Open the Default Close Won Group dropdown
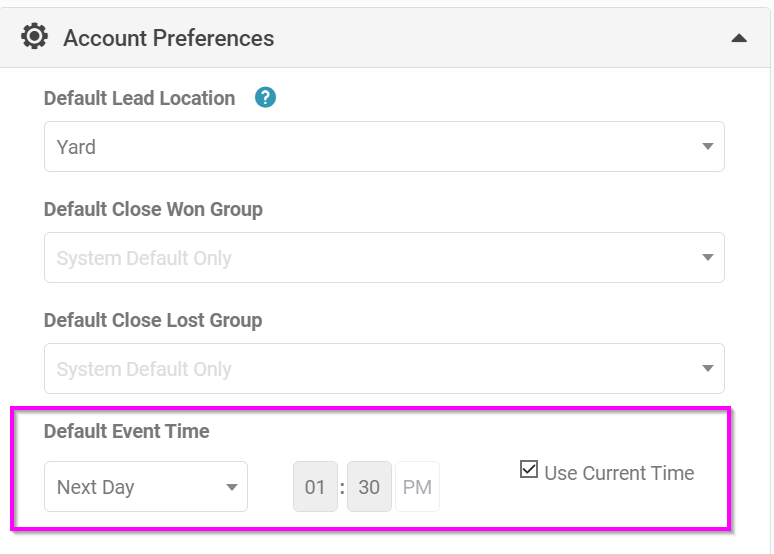 [384, 257]
